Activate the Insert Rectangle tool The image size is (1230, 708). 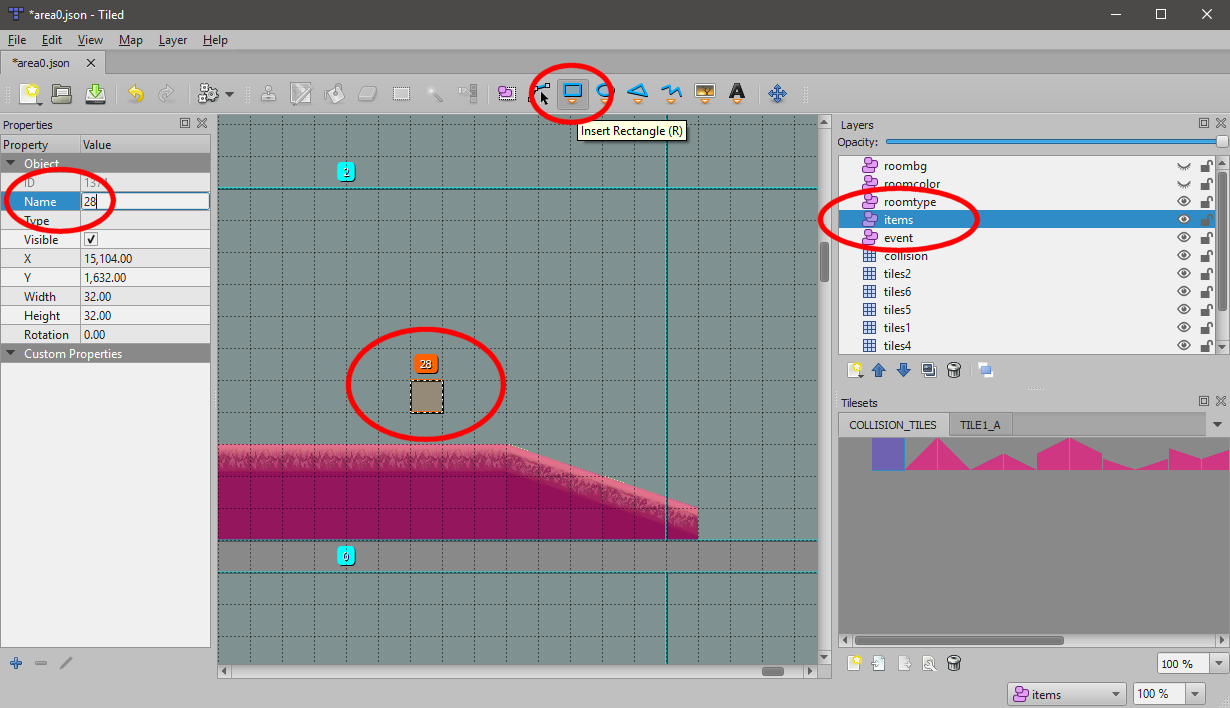572,93
